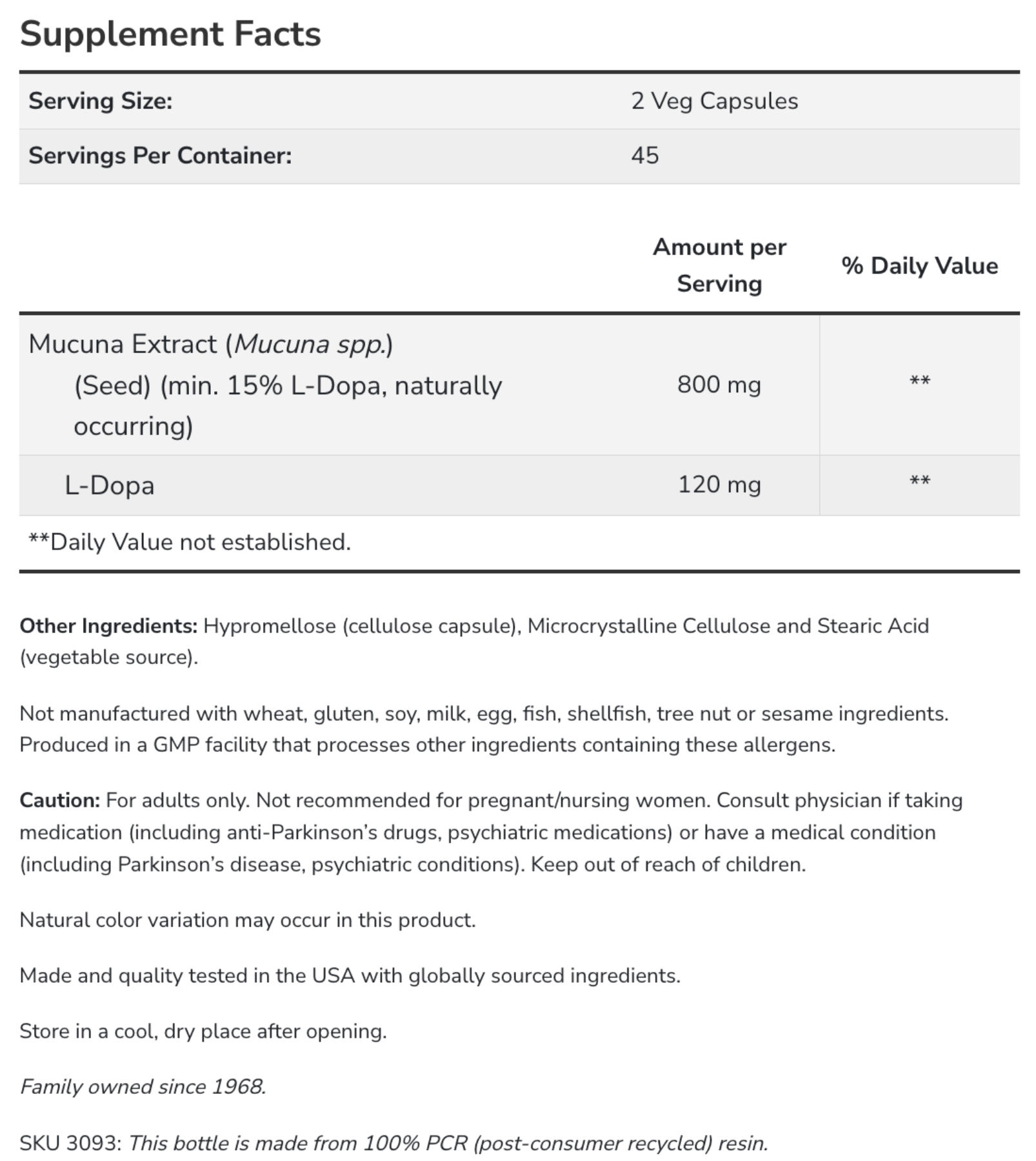Select the servings count 45
Screen dimensions: 1036x1161
point(645,156)
